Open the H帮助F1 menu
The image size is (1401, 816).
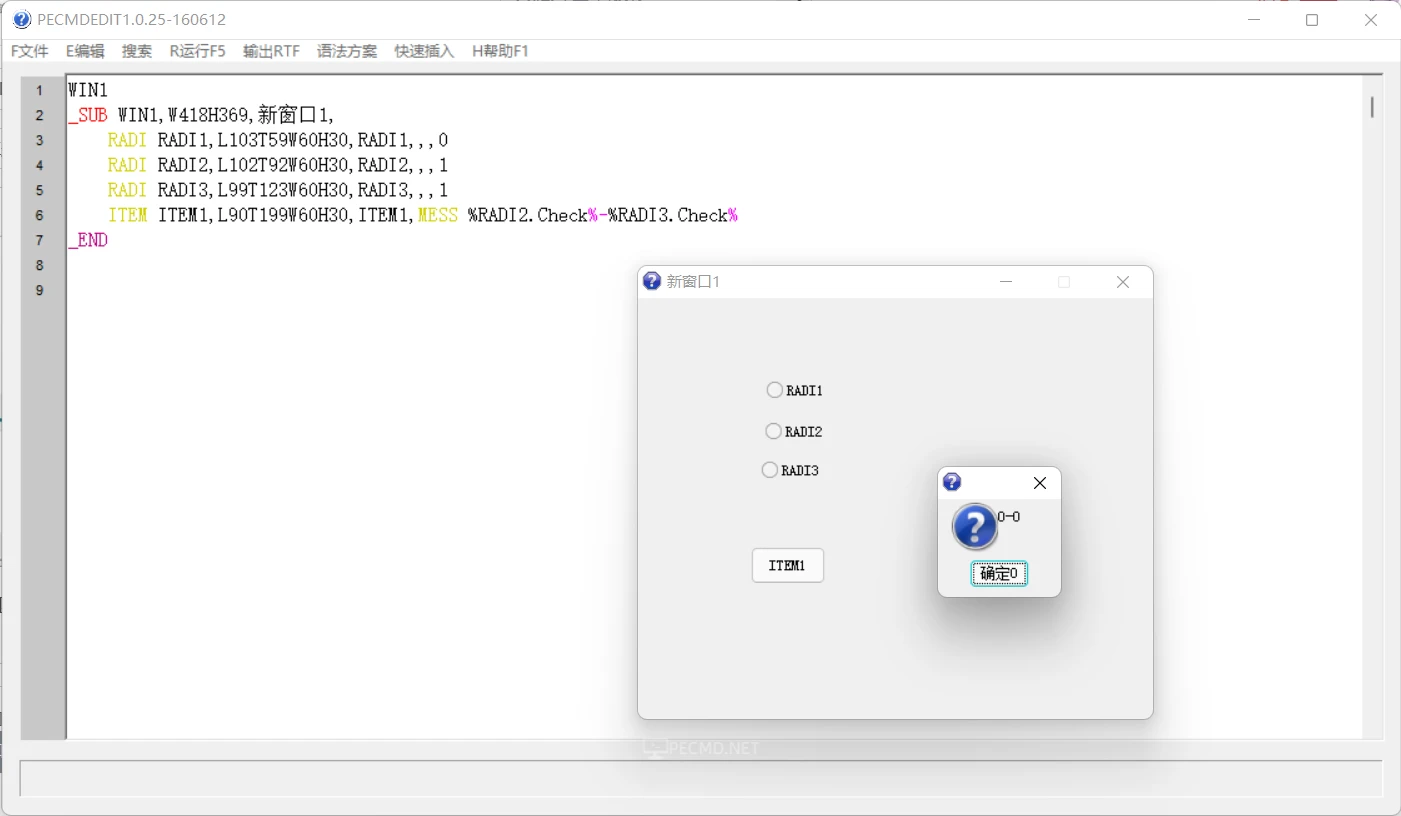[x=500, y=51]
